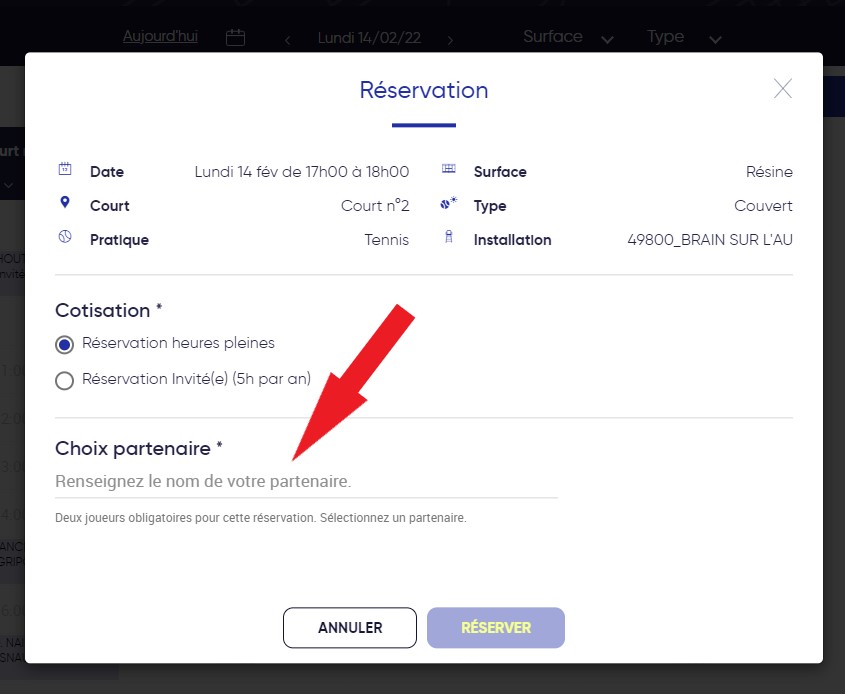Go to next day with right arrow
This screenshot has width=845, height=694.
pos(450,40)
